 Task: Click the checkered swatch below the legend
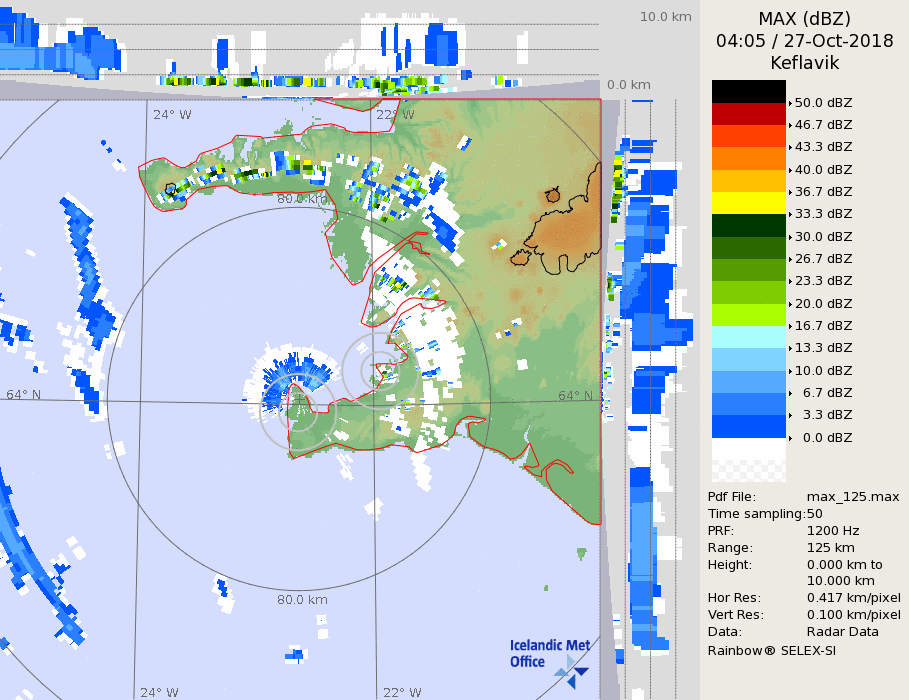tap(748, 461)
